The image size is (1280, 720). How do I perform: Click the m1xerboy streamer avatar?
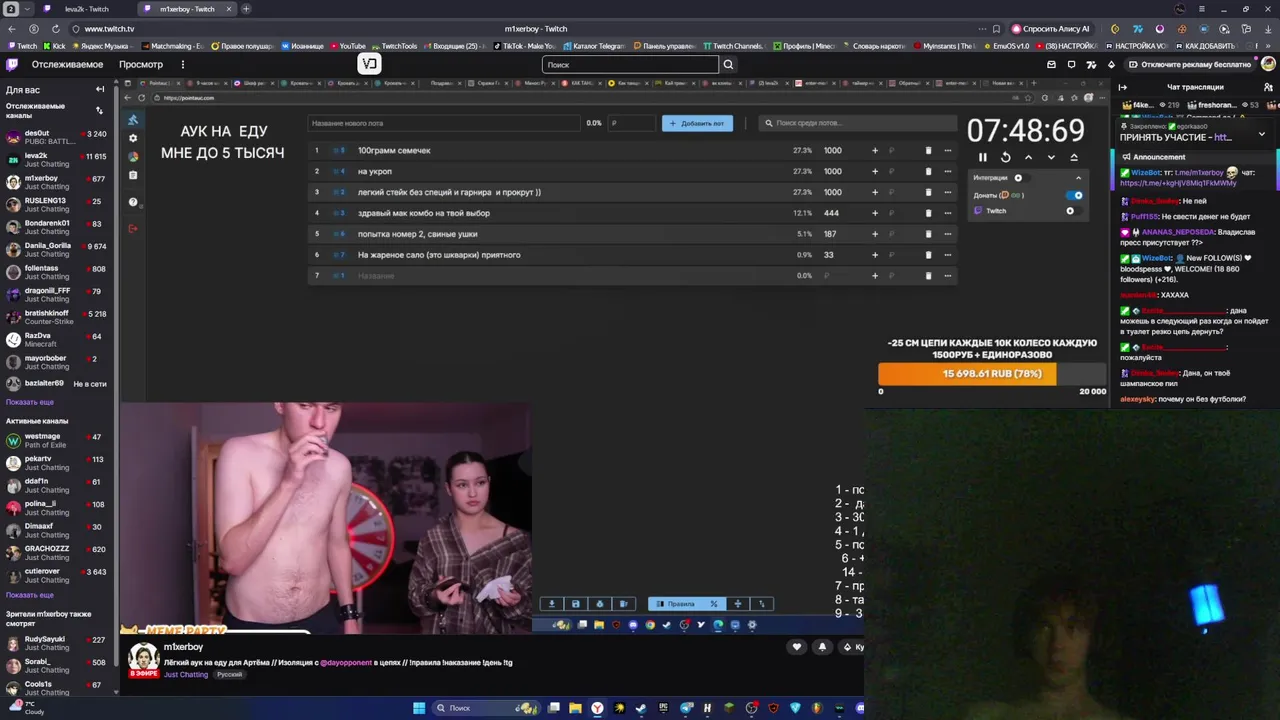point(144,657)
